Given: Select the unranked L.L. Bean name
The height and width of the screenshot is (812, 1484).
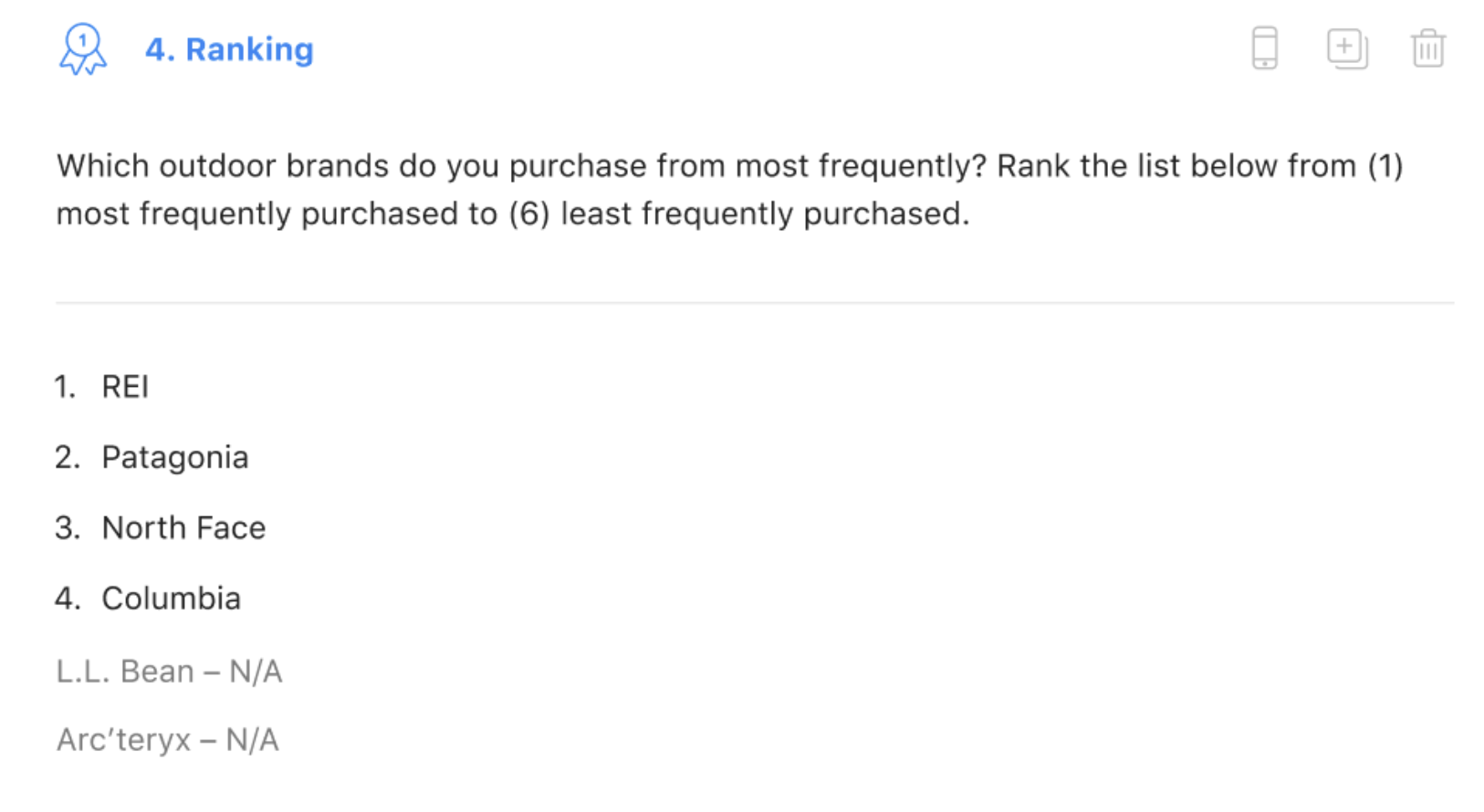Looking at the screenshot, I should point(125,671).
